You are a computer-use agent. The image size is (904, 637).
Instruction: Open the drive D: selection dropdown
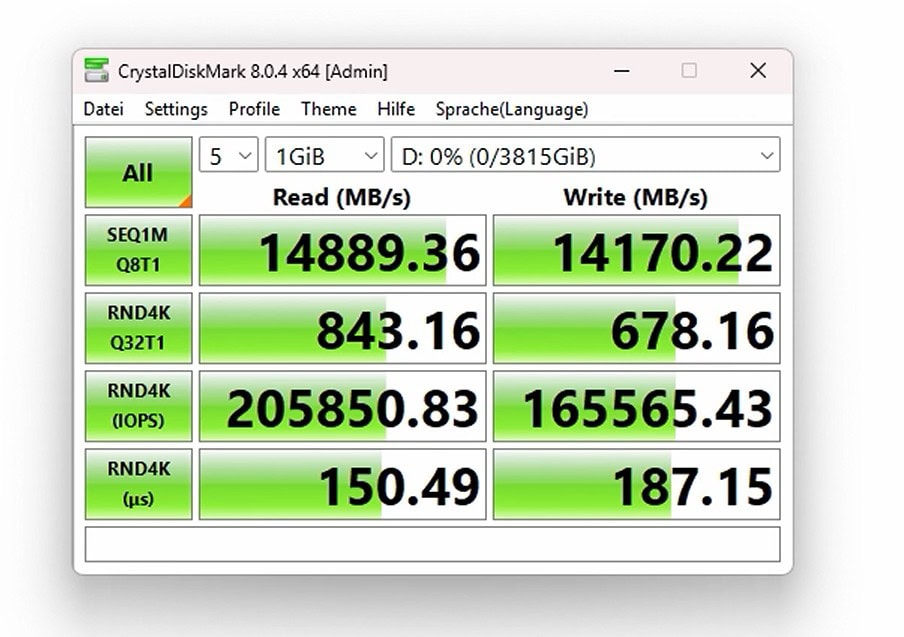point(585,156)
